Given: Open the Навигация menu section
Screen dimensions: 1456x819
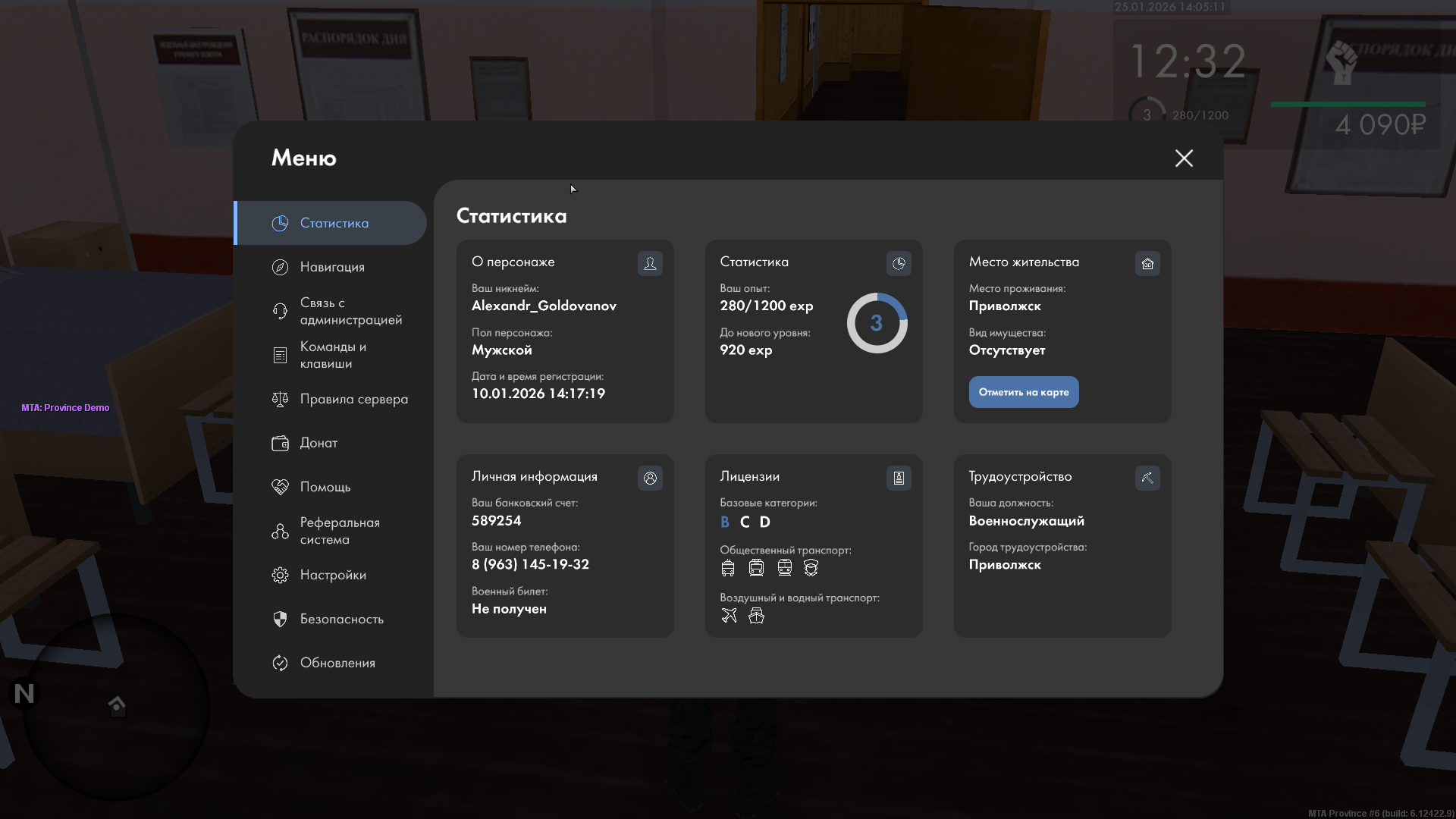Looking at the screenshot, I should click(x=332, y=267).
